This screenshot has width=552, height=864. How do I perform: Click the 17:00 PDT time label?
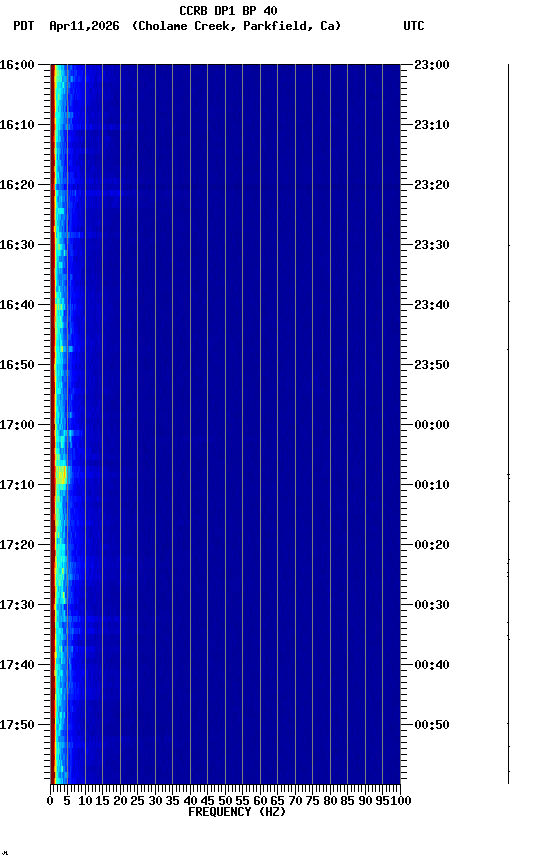[17, 425]
